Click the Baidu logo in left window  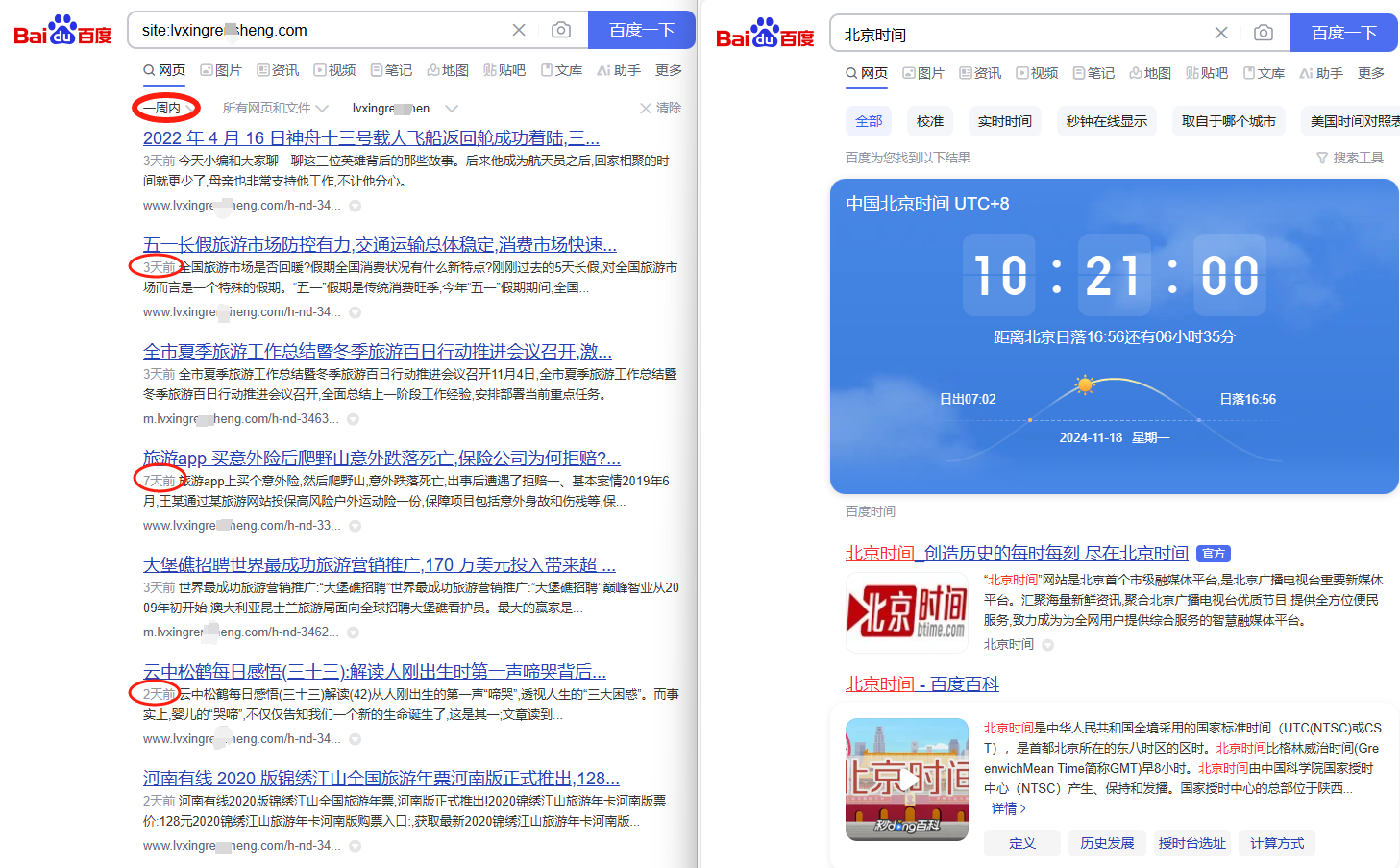[63, 30]
